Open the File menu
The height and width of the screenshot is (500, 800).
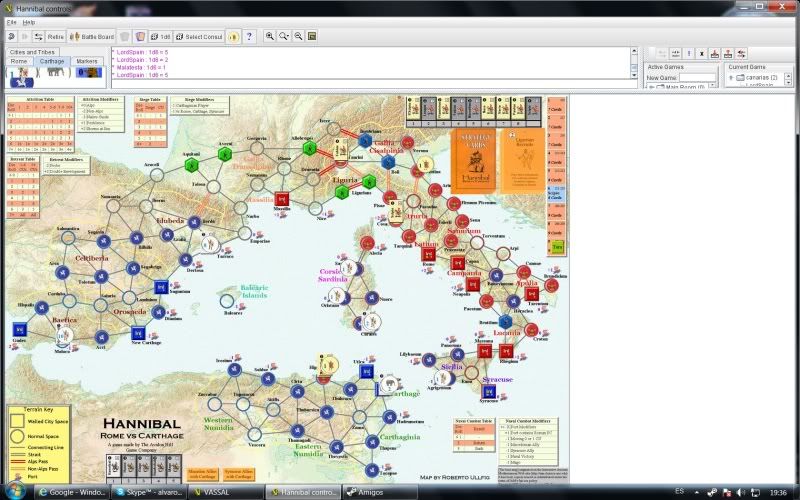pos(11,22)
